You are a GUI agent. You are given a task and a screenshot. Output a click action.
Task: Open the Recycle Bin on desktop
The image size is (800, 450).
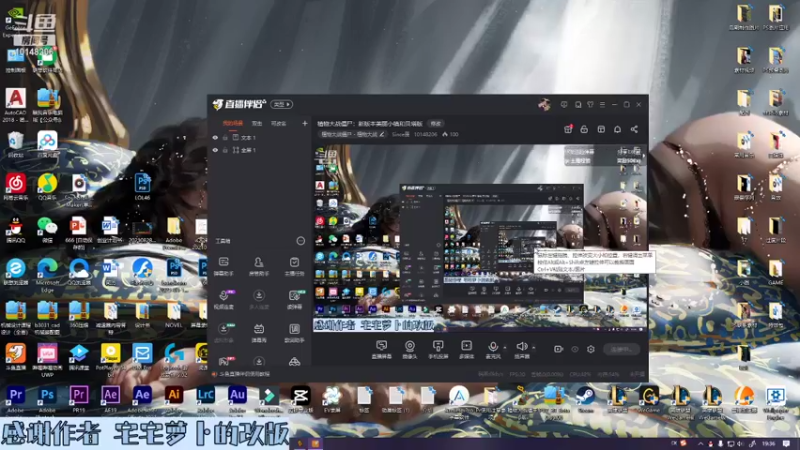pos(15,144)
